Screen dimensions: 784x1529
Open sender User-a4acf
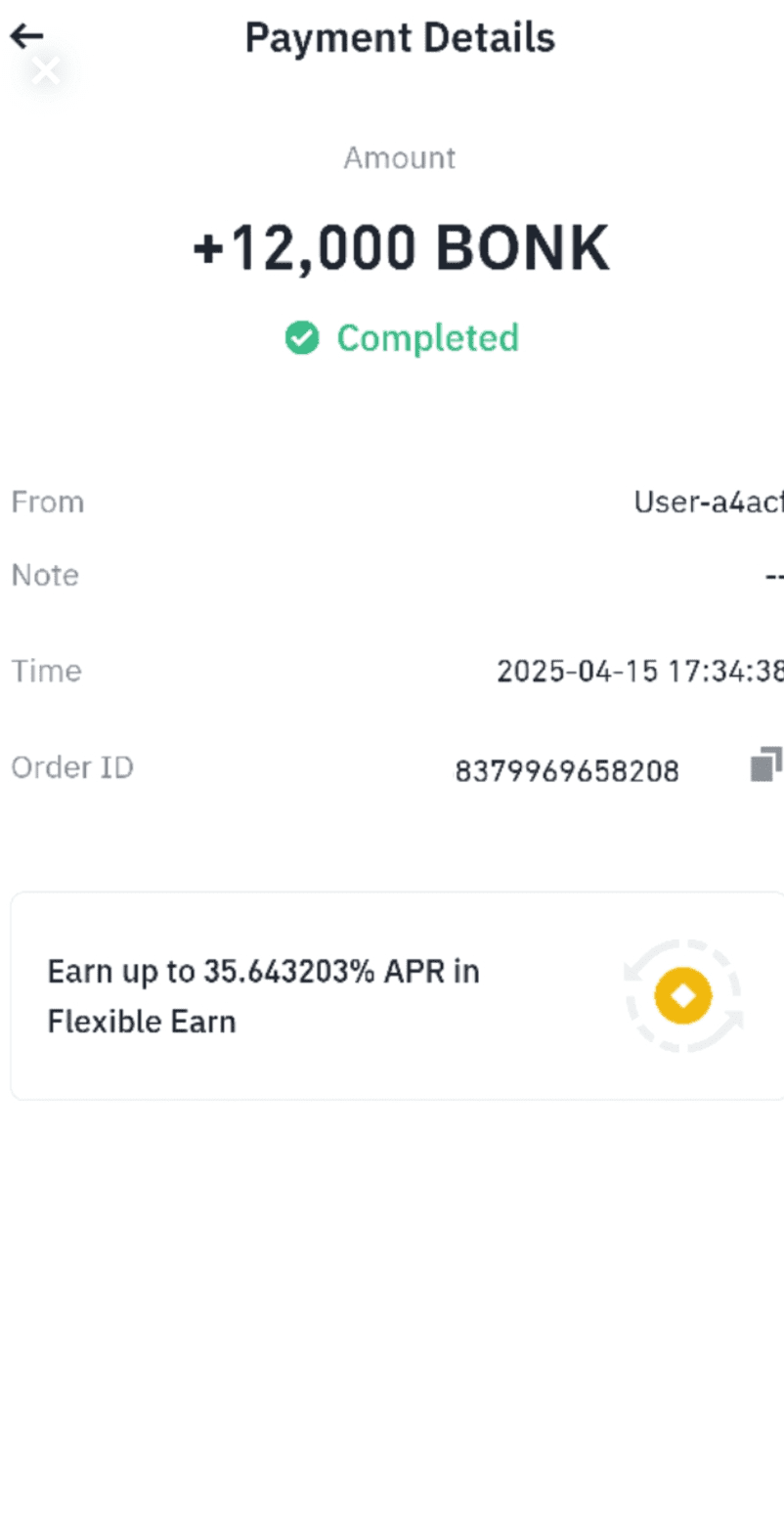708,502
